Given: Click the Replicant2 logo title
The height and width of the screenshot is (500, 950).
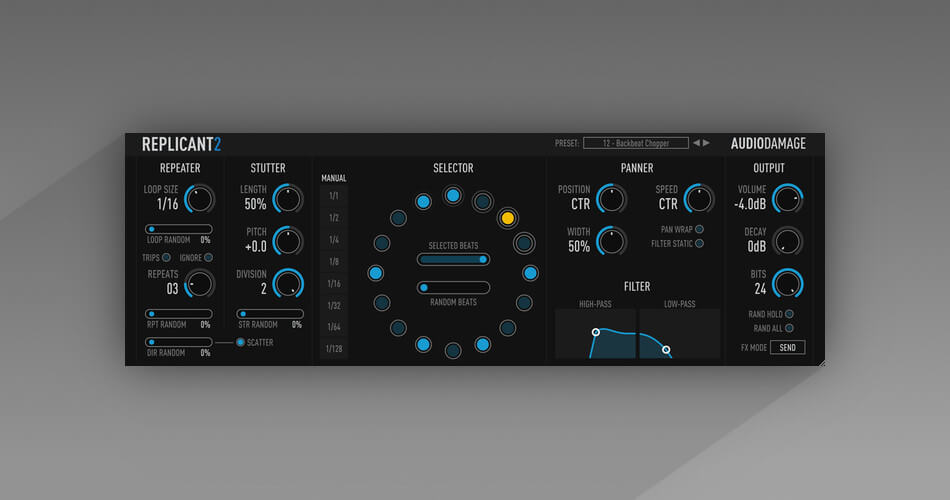Looking at the screenshot, I should pos(181,144).
